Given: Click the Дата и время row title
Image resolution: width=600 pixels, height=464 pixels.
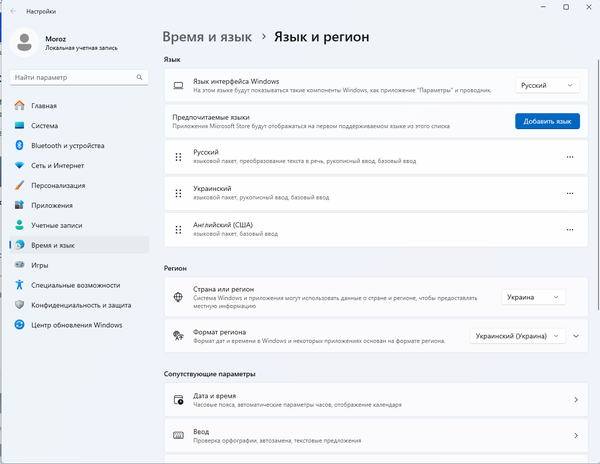Looking at the screenshot, I should pyautogui.click(x=214, y=396).
